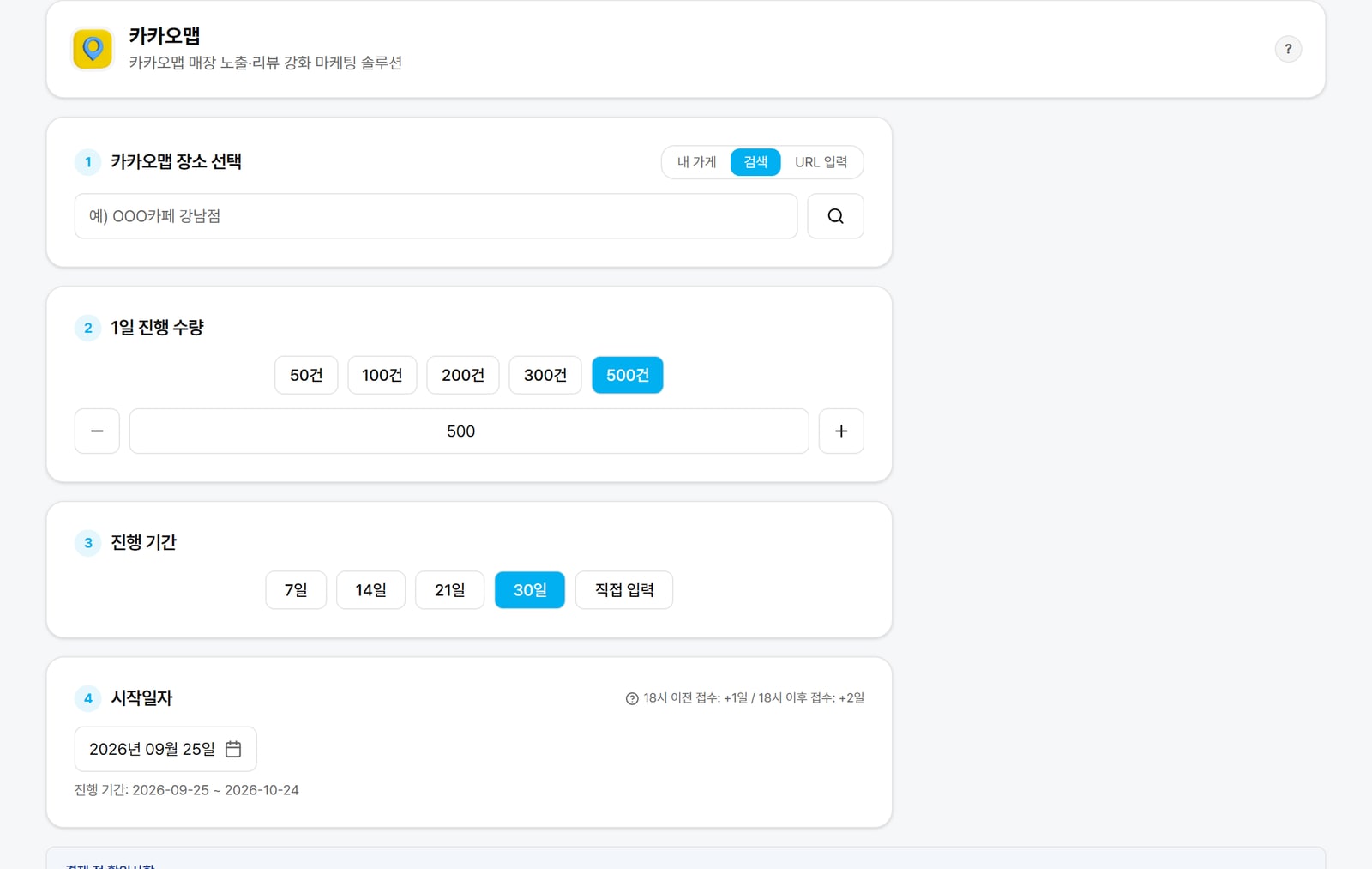Choose the 500건 quantity option
The width and height of the screenshot is (1372, 869).
pyautogui.click(x=628, y=375)
